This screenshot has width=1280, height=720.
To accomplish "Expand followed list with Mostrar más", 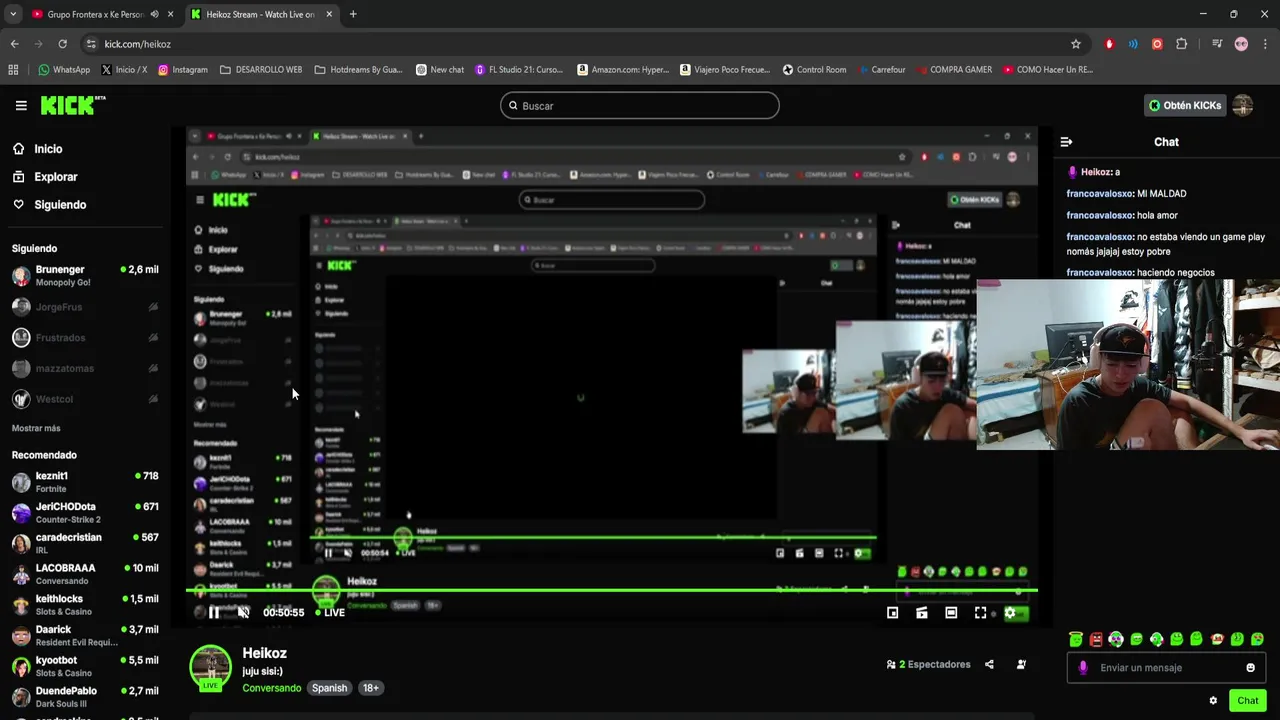I will [36, 428].
